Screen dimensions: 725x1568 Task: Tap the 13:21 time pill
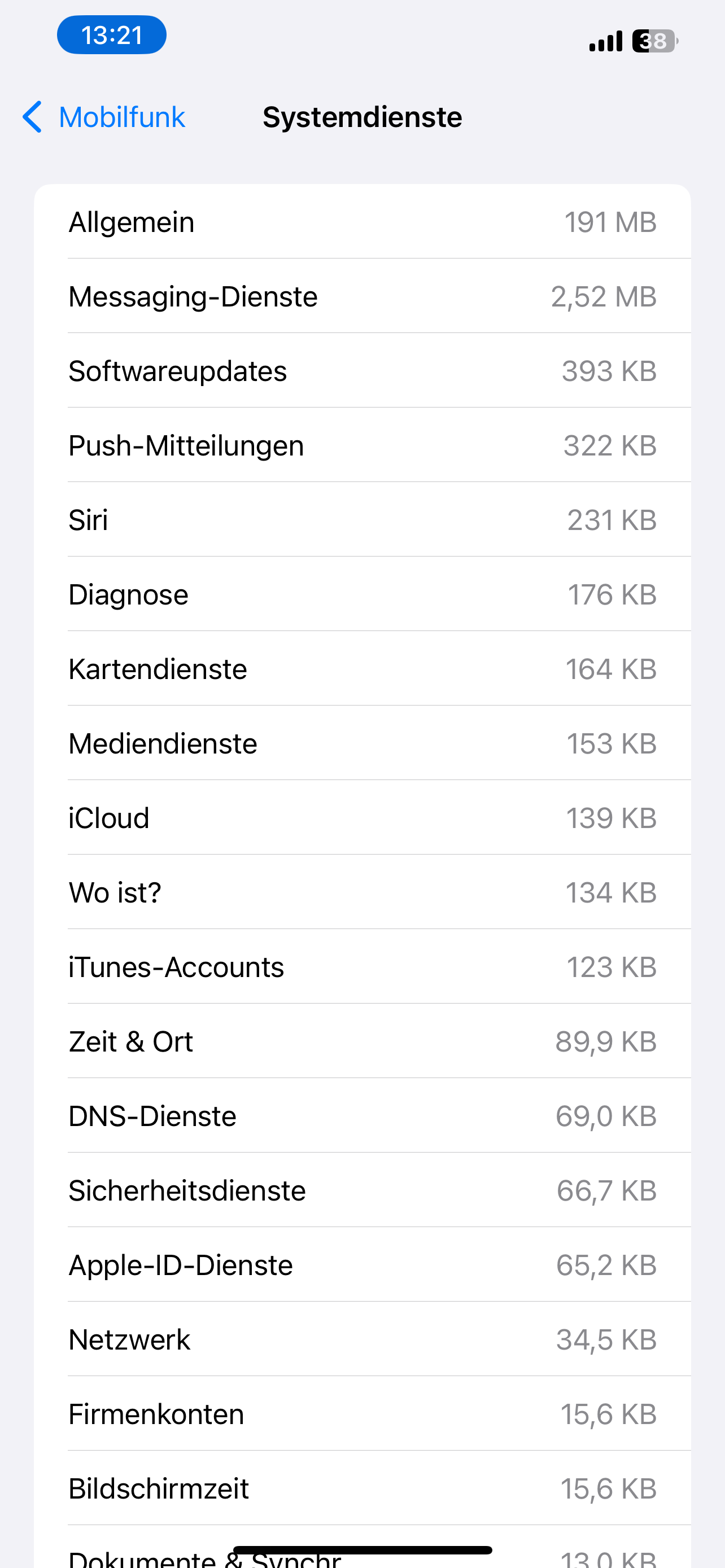(111, 36)
